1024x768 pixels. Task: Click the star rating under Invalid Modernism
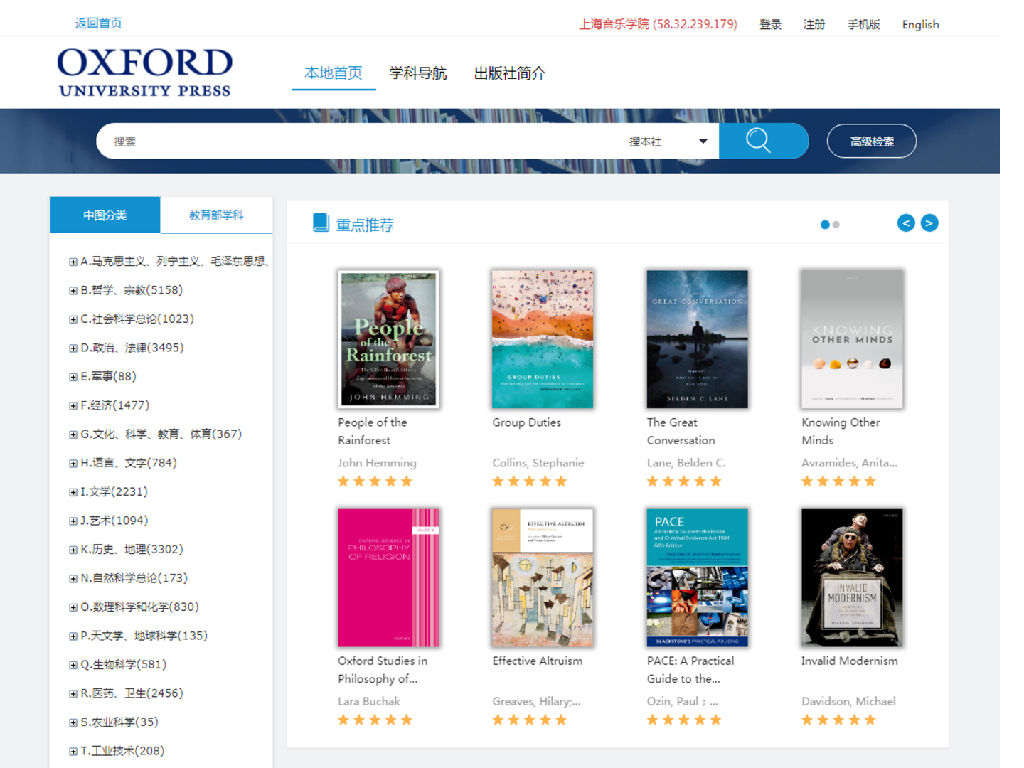pyautogui.click(x=839, y=720)
